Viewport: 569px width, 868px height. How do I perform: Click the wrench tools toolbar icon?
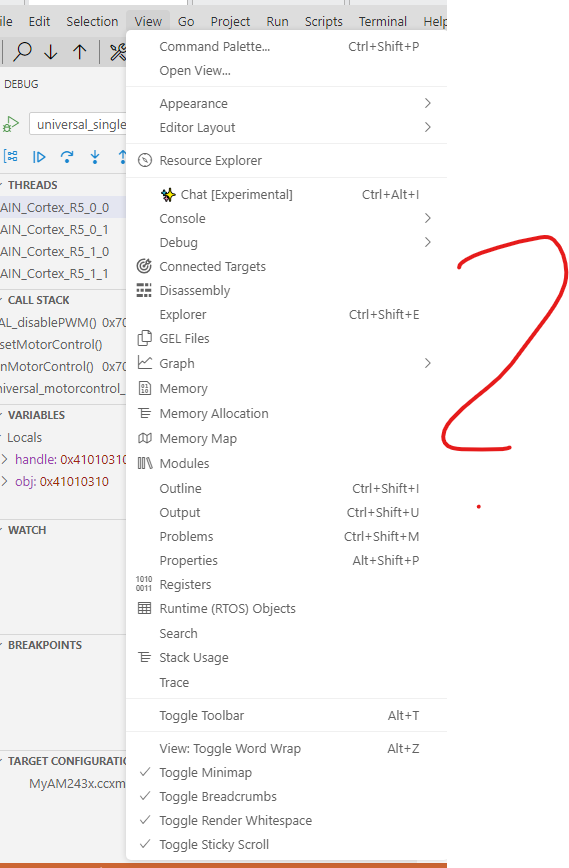pos(118,52)
